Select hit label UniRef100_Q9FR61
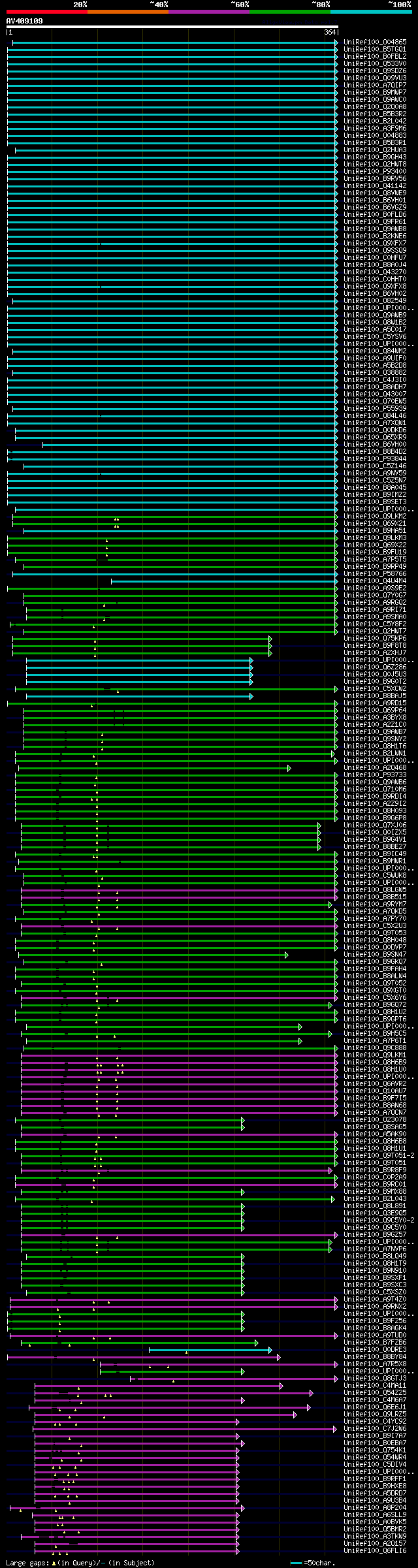This screenshot has width=418, height=1568. [x=375, y=222]
